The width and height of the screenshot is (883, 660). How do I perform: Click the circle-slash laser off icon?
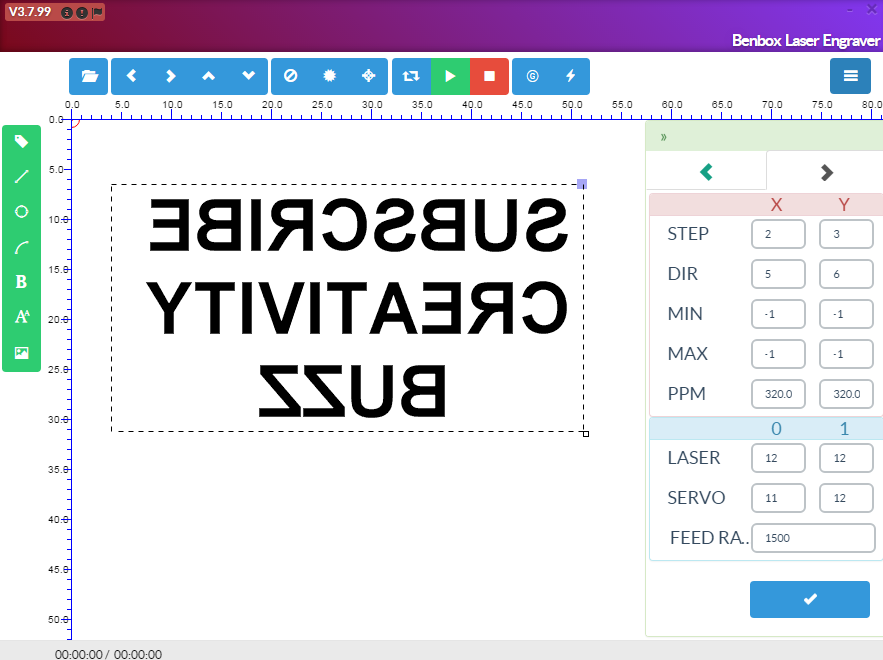[x=291, y=76]
